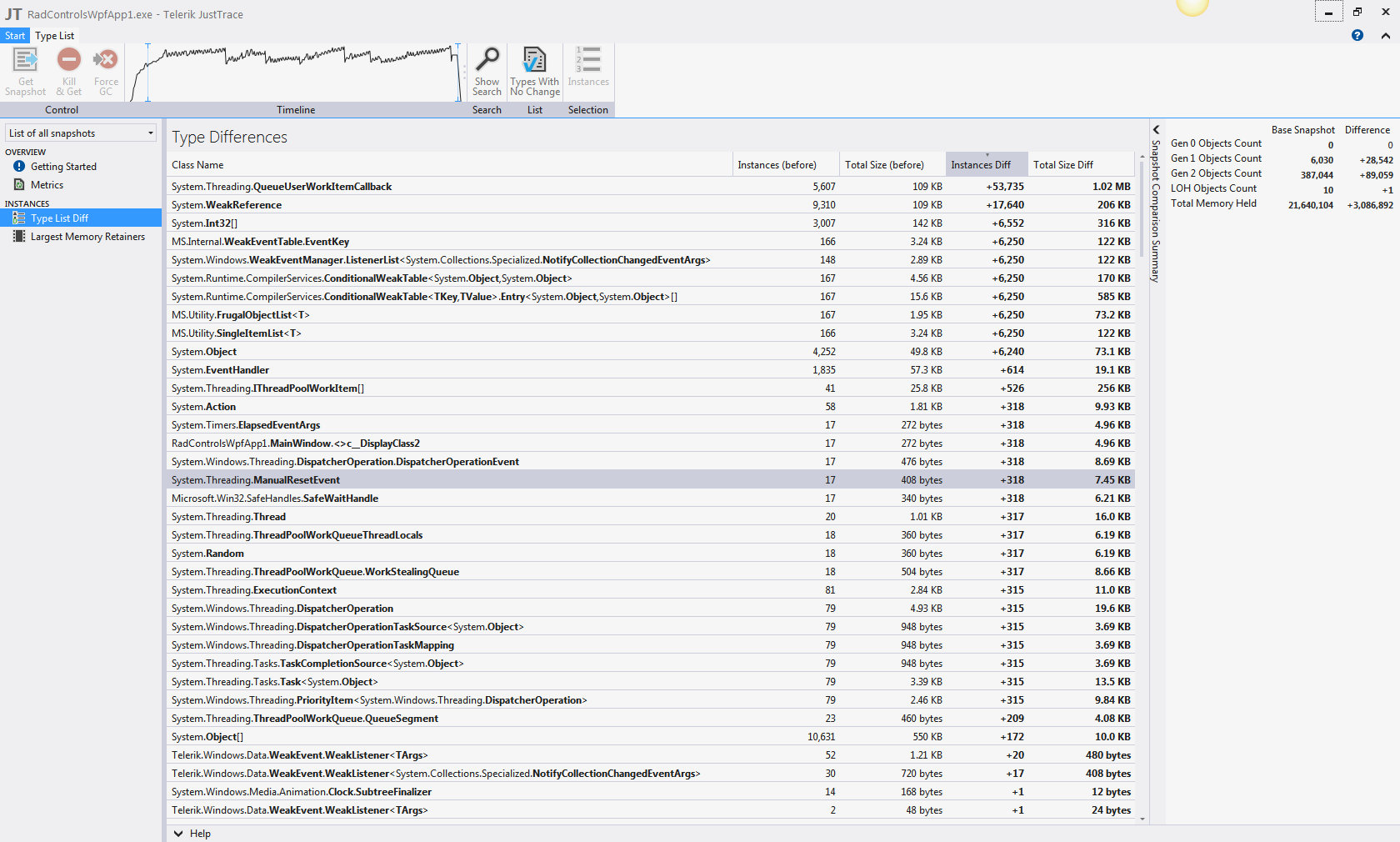Select the DispatcherOperationTaskMapping row
The height and width of the screenshot is (842, 1400).
tap(651, 645)
